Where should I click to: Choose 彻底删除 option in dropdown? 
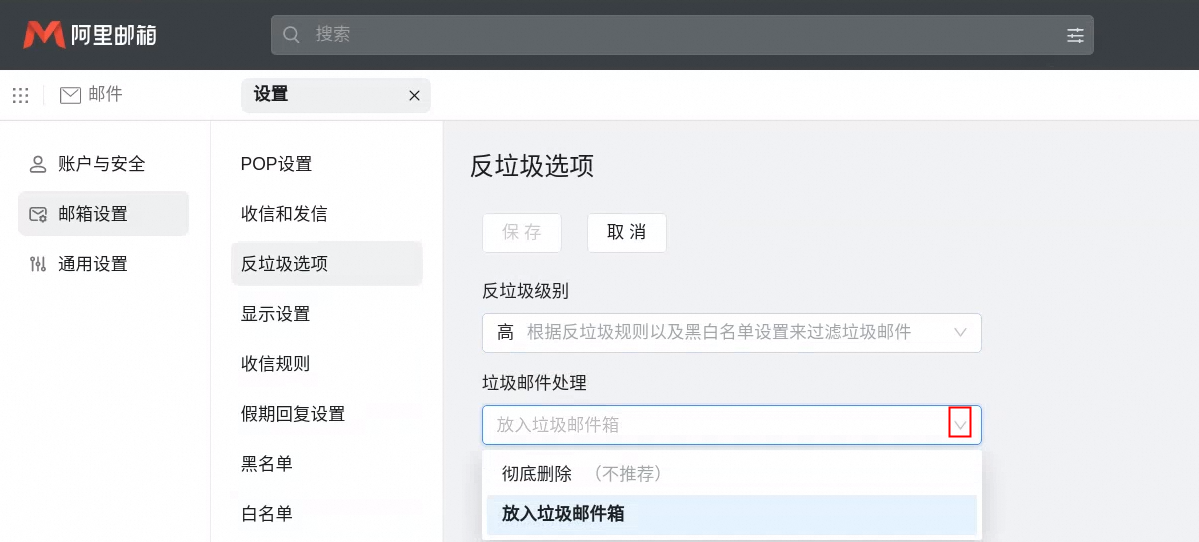pos(537,474)
